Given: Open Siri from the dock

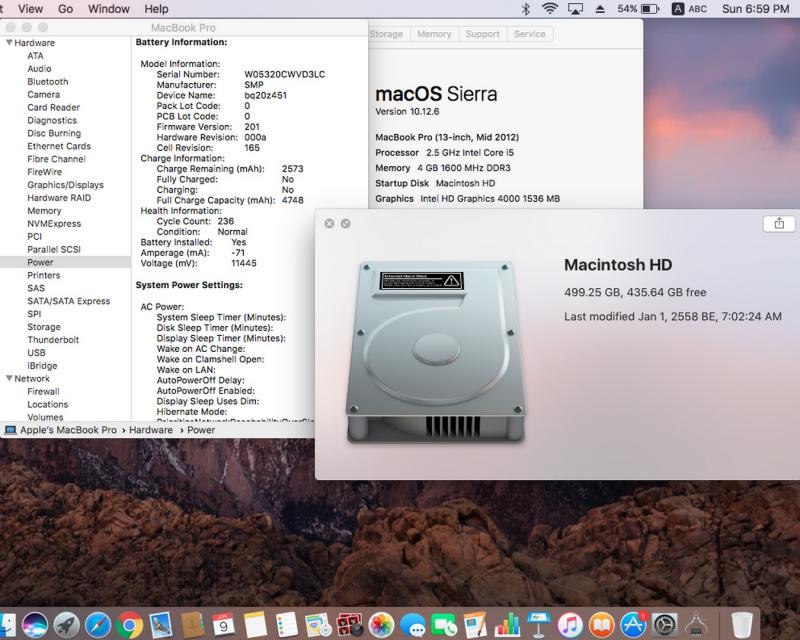Looking at the screenshot, I should (x=35, y=625).
